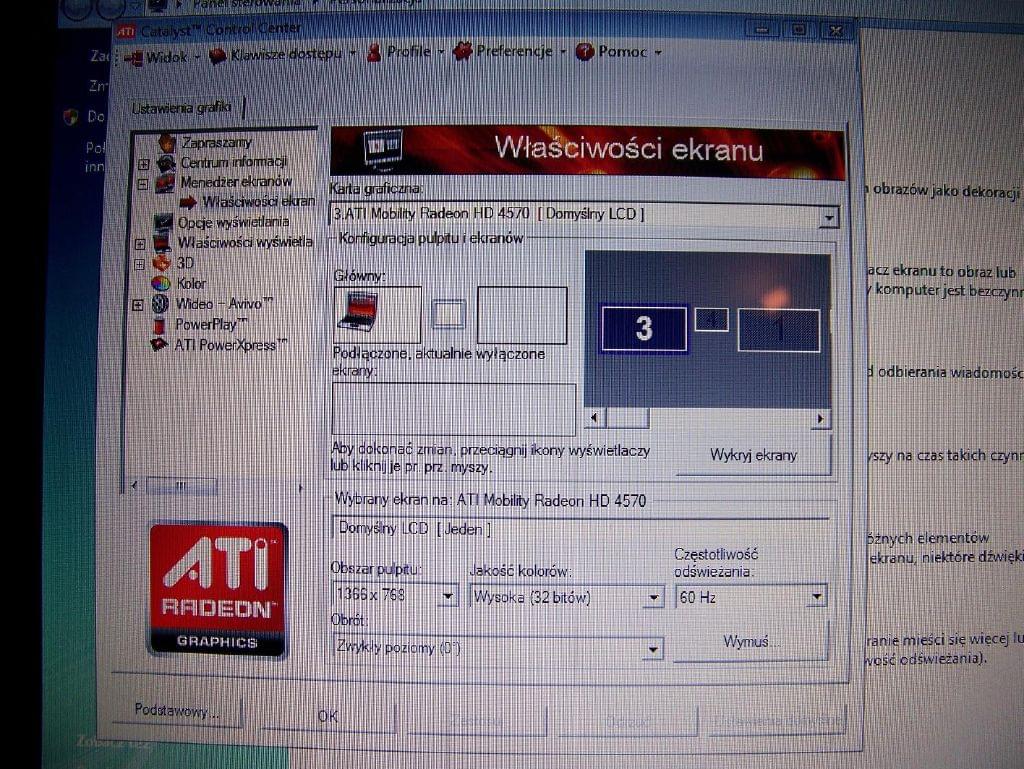This screenshot has height=769, width=1024.
Task: Expand the Wideo – Avivo tree node
Action: [138, 304]
